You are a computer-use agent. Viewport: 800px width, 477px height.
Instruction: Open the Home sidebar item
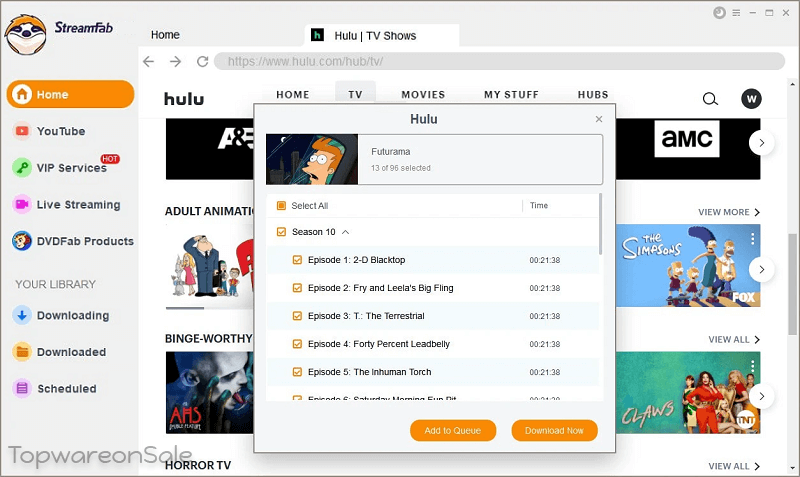point(70,94)
